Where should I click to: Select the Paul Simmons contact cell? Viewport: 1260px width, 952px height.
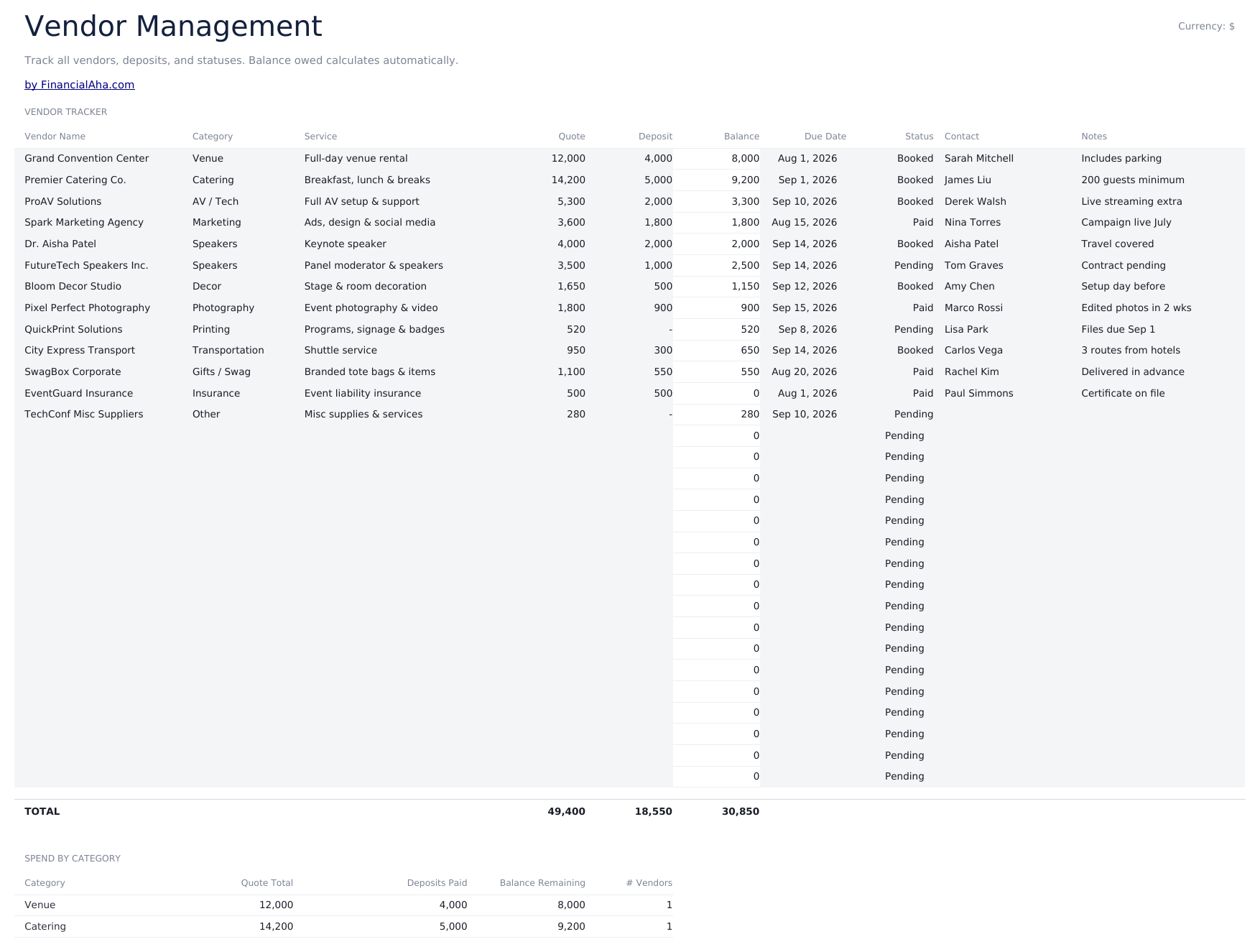coord(979,394)
